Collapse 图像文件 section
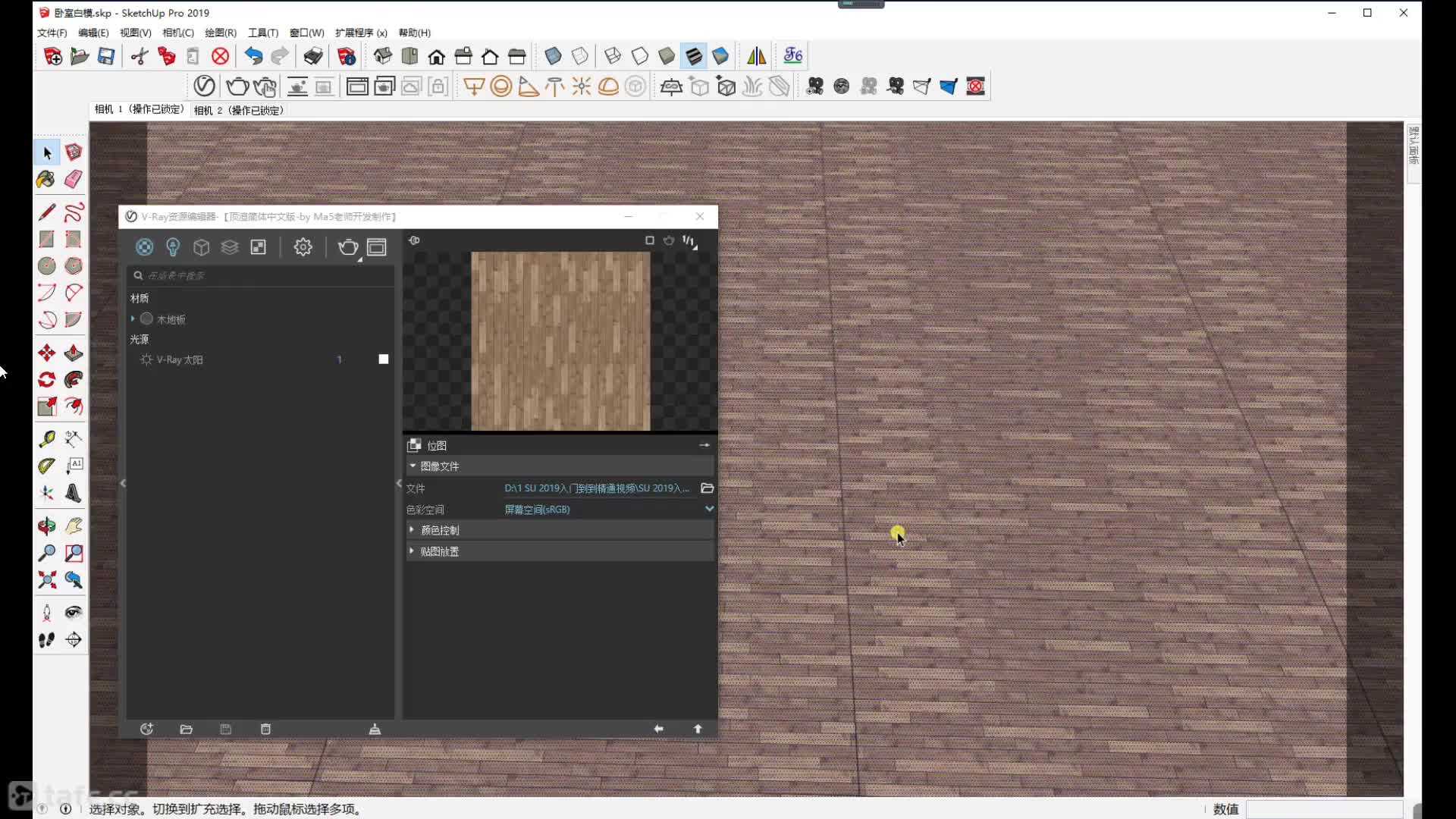 click(413, 466)
